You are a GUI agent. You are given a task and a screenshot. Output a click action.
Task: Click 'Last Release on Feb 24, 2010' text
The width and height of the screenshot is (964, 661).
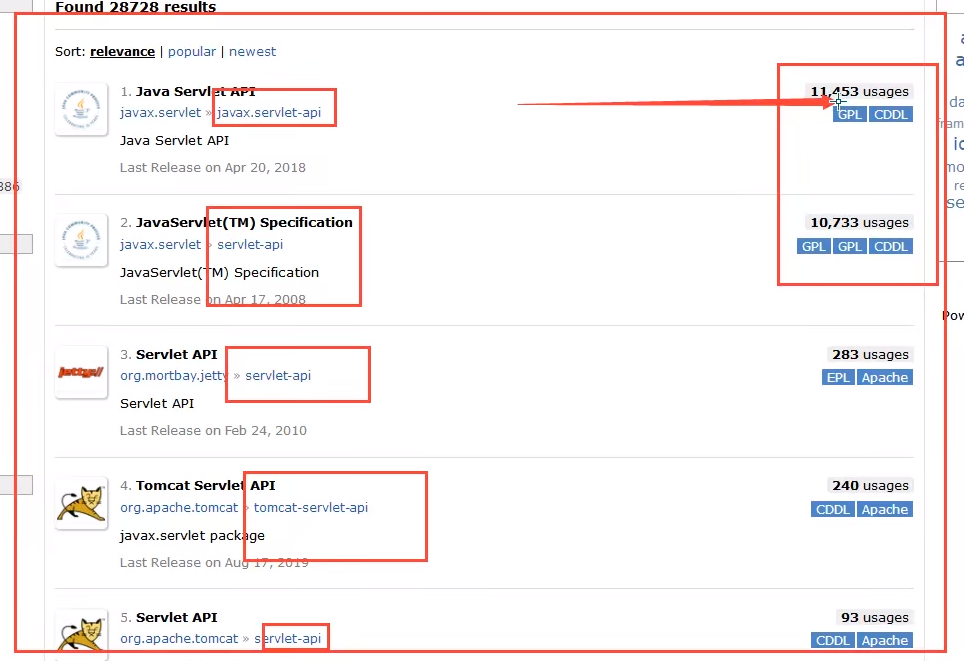coord(213,431)
